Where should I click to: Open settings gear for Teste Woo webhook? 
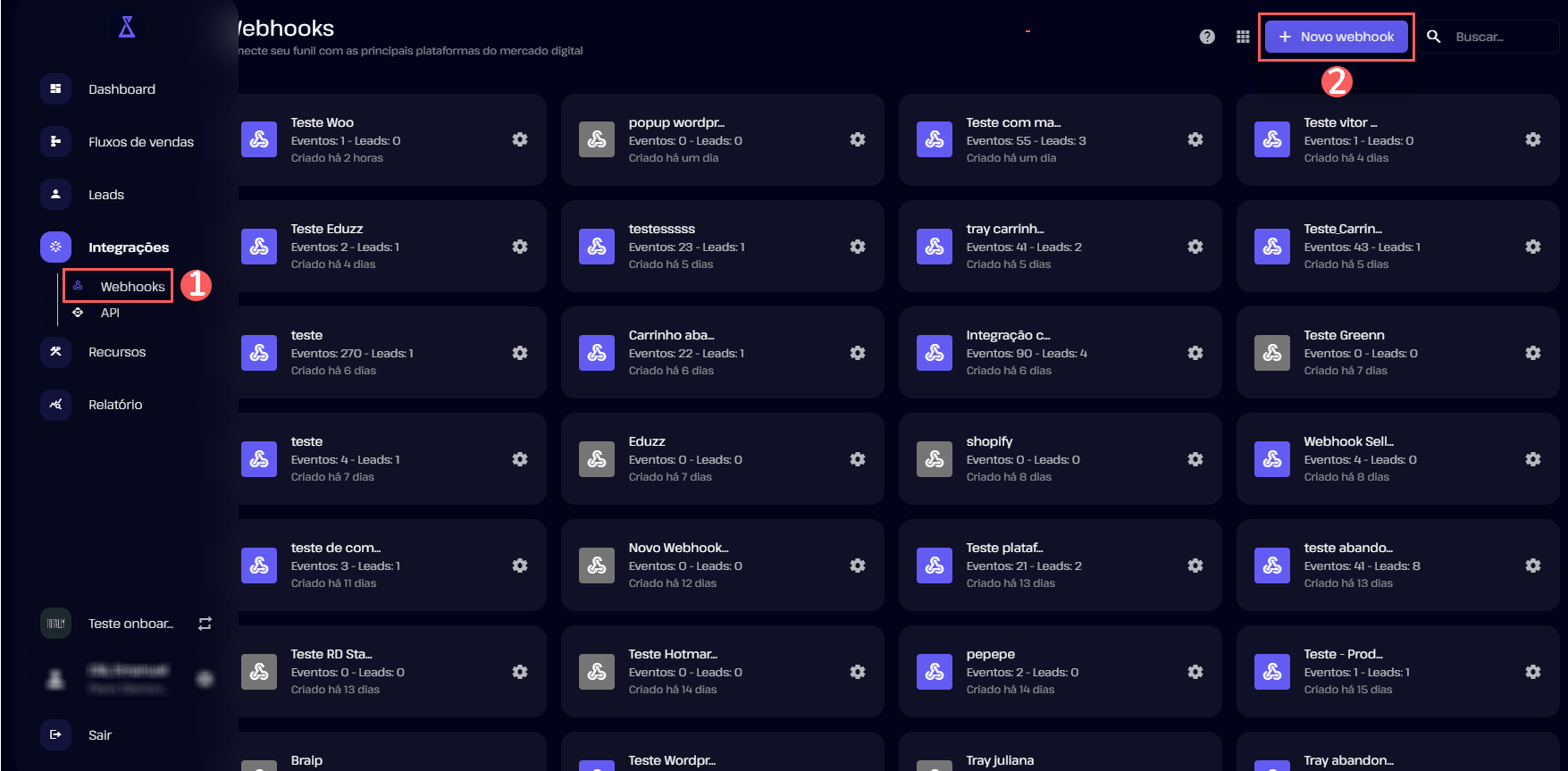click(x=519, y=139)
